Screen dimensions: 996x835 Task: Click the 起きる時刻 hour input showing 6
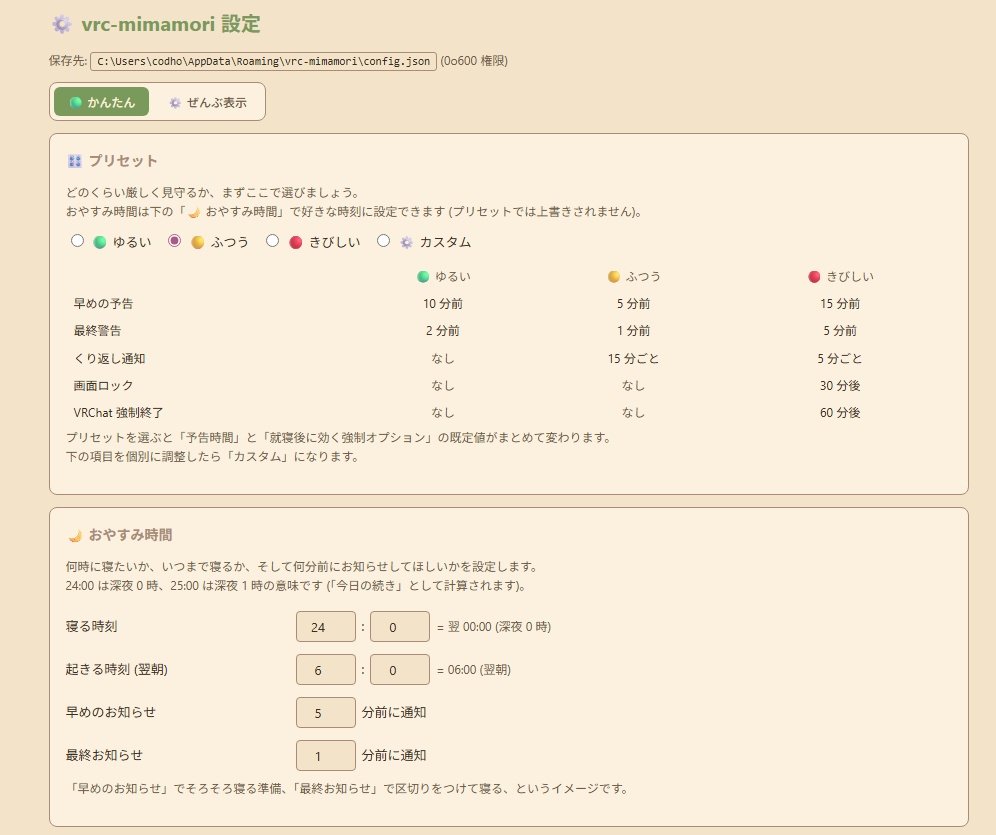(x=325, y=669)
